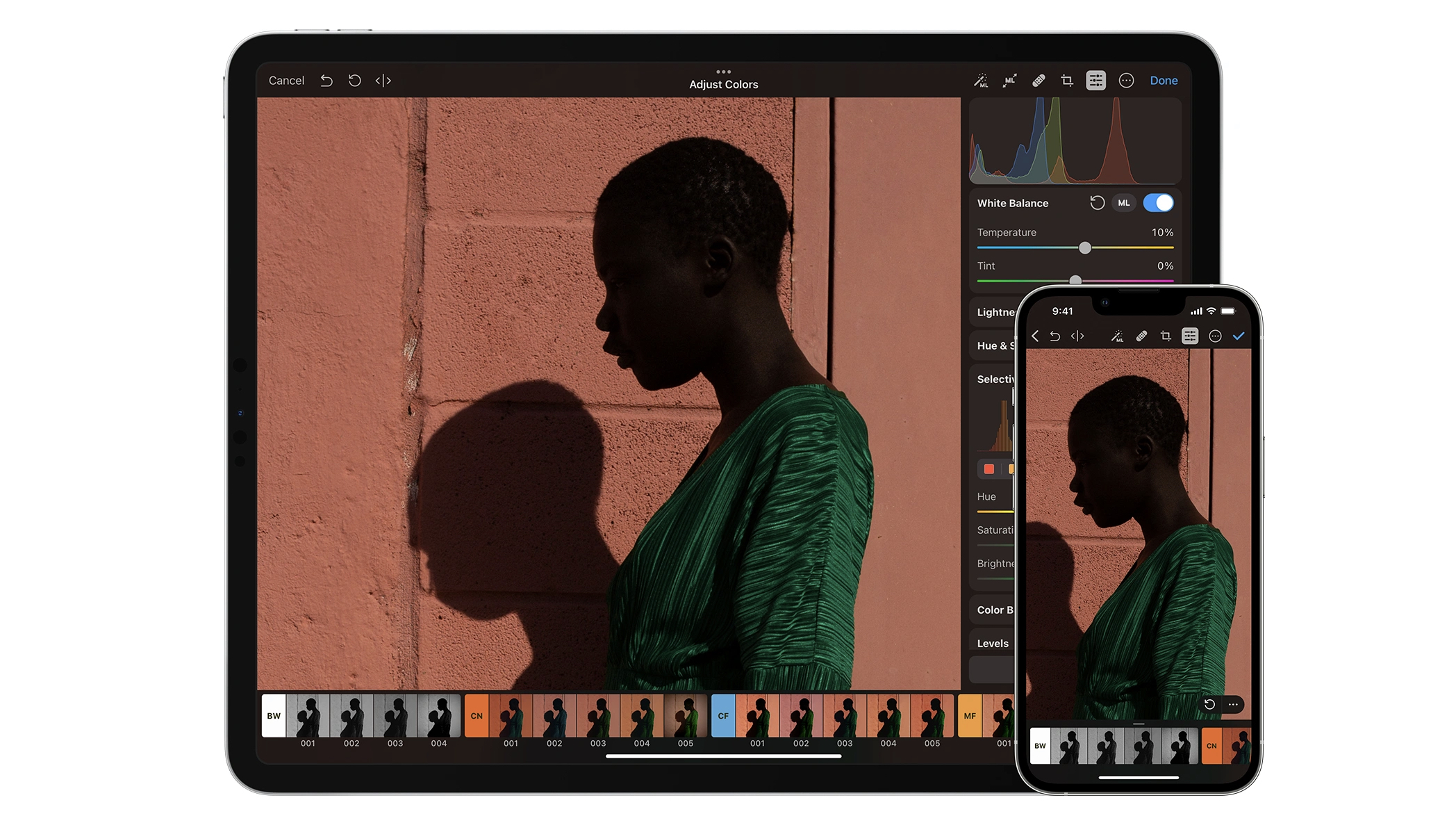Tap the Adjust Colors sliders icon on iPad
1456x832 pixels.
(x=1095, y=81)
